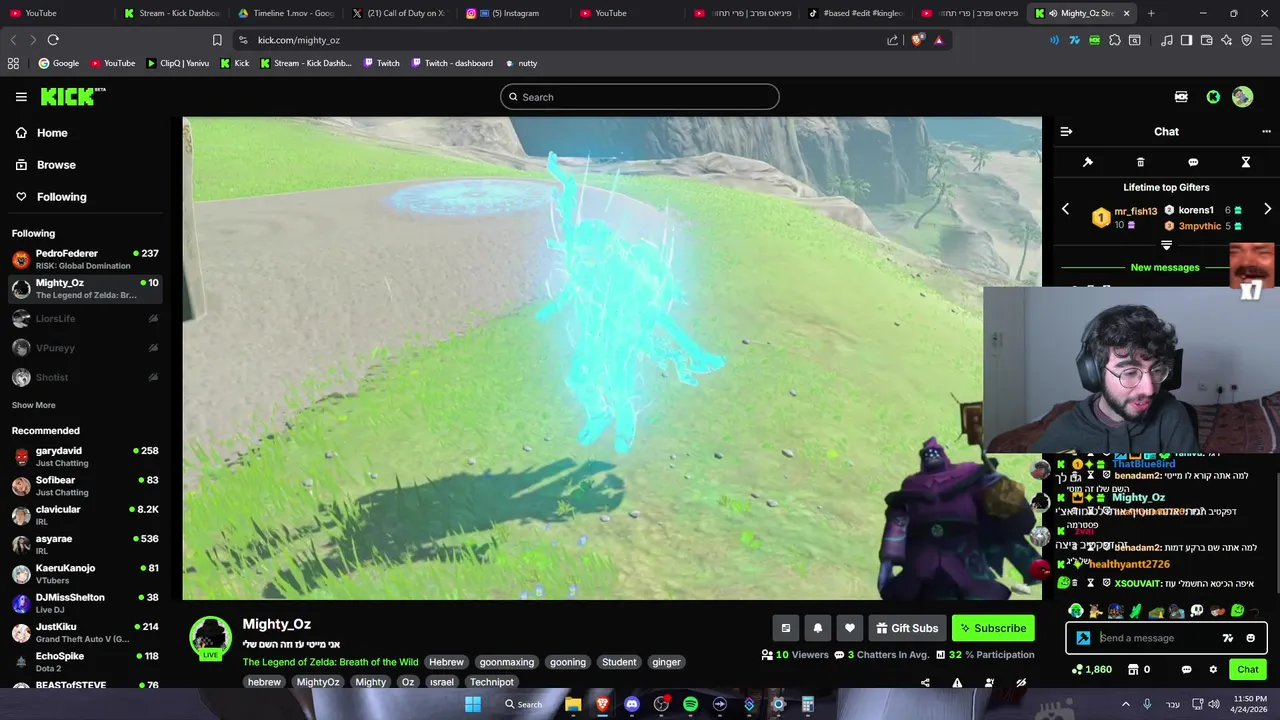
Task: Click the trash clear-chat icon
Action: (1140, 162)
